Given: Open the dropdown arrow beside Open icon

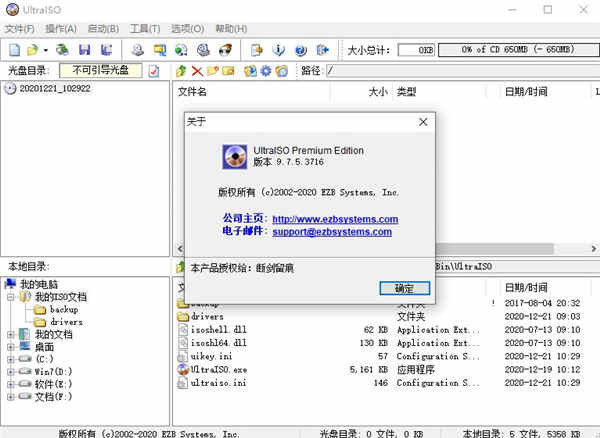Looking at the screenshot, I should tap(46, 50).
